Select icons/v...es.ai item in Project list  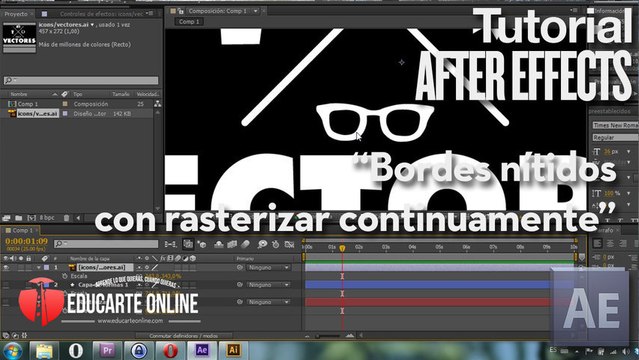click(x=37, y=114)
